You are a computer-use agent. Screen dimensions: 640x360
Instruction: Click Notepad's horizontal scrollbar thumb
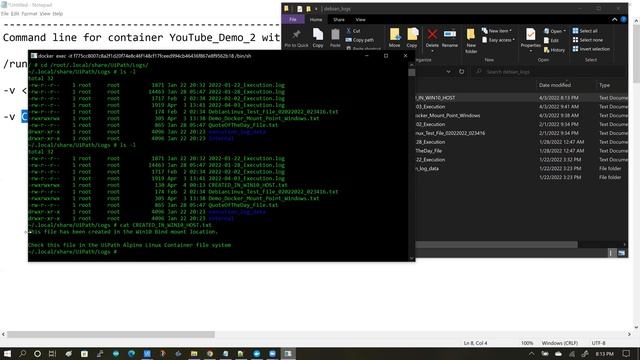[x=111, y=334]
